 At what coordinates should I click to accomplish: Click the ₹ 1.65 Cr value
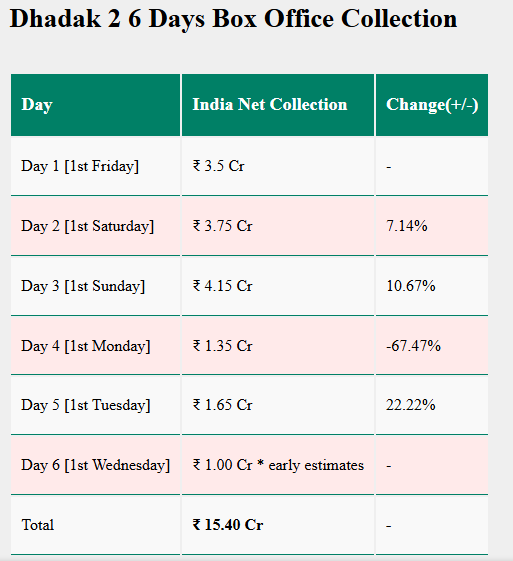(223, 405)
